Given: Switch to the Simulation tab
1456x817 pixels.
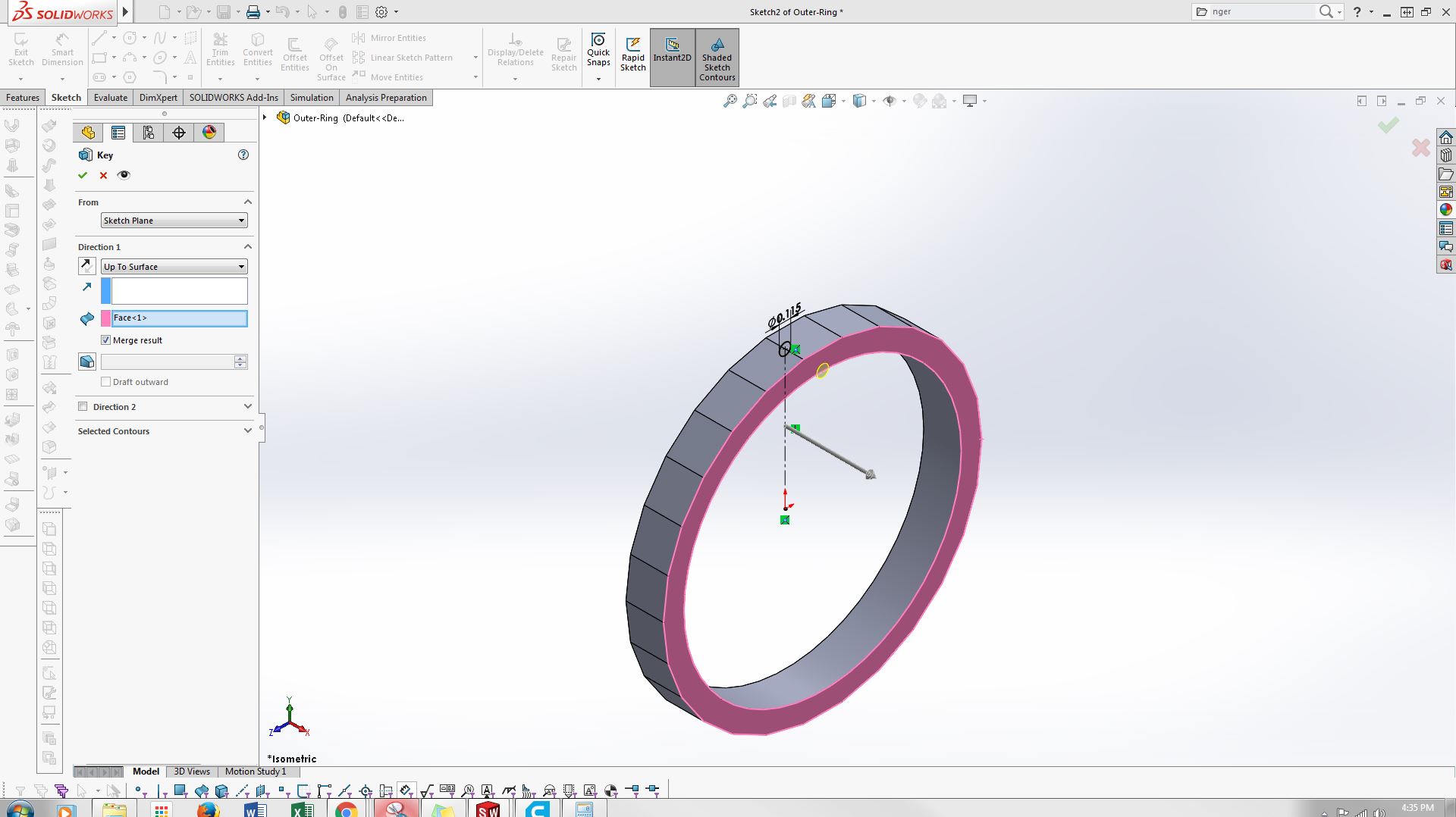Looking at the screenshot, I should click(312, 98).
